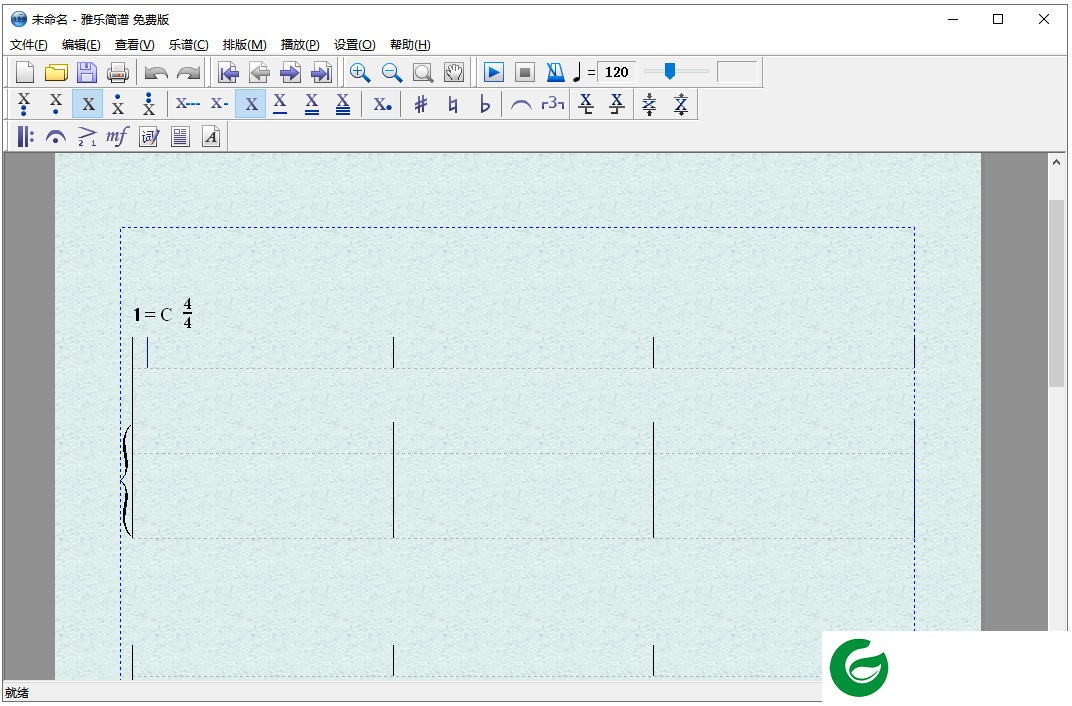Choose sixteenth note with double underline
This screenshot has height=706, width=1072.
click(312, 104)
